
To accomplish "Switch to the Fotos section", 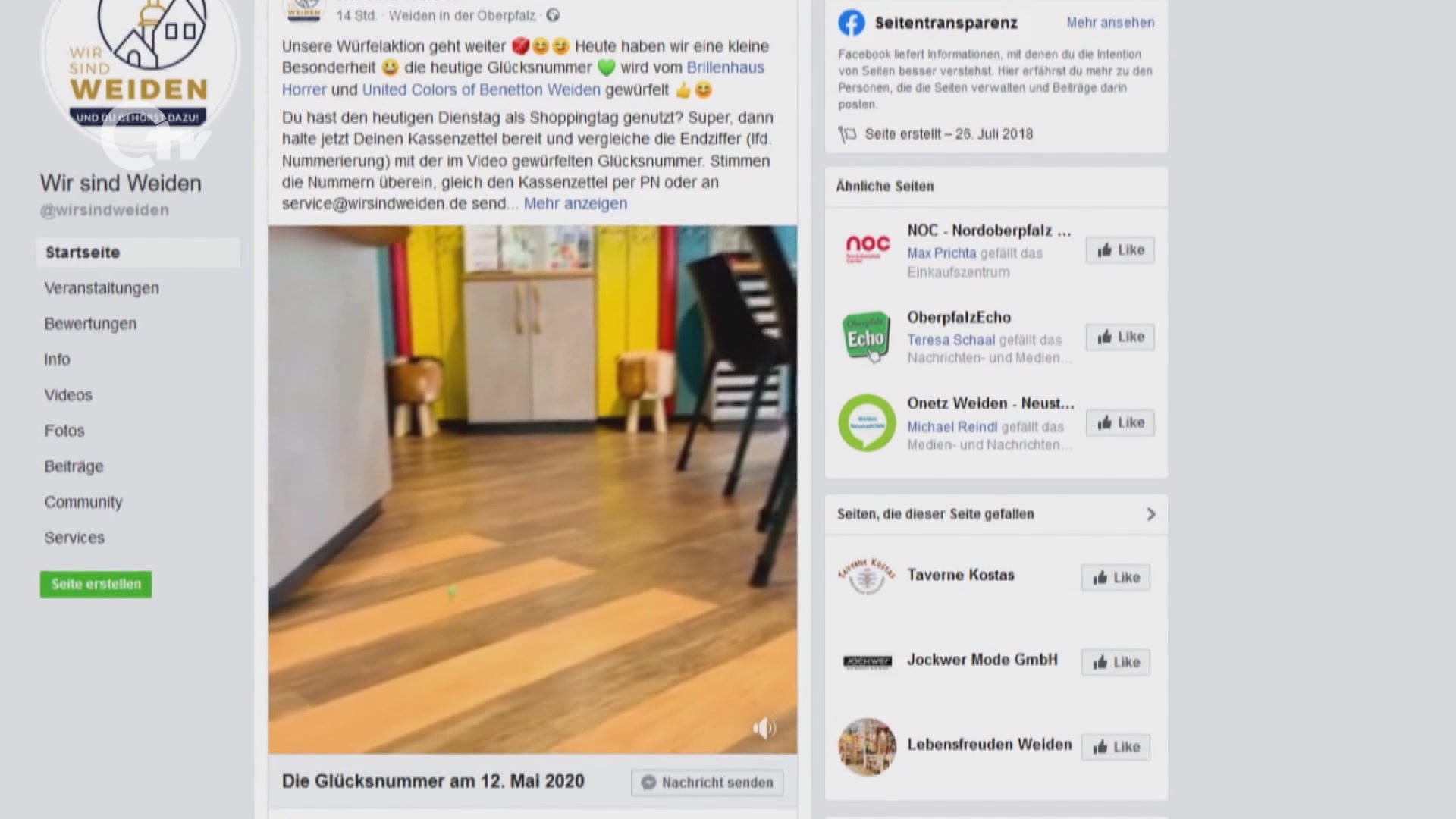I will [64, 431].
